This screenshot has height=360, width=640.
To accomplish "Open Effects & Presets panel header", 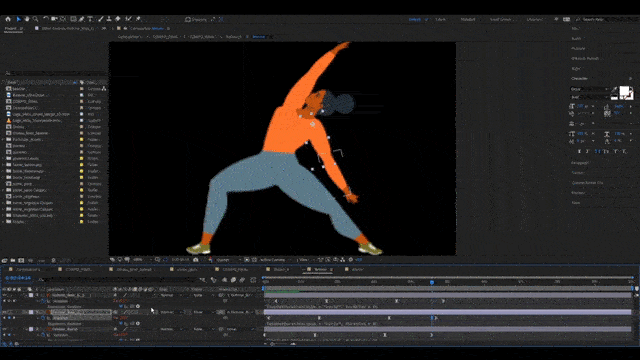I will pyautogui.click(x=585, y=58).
